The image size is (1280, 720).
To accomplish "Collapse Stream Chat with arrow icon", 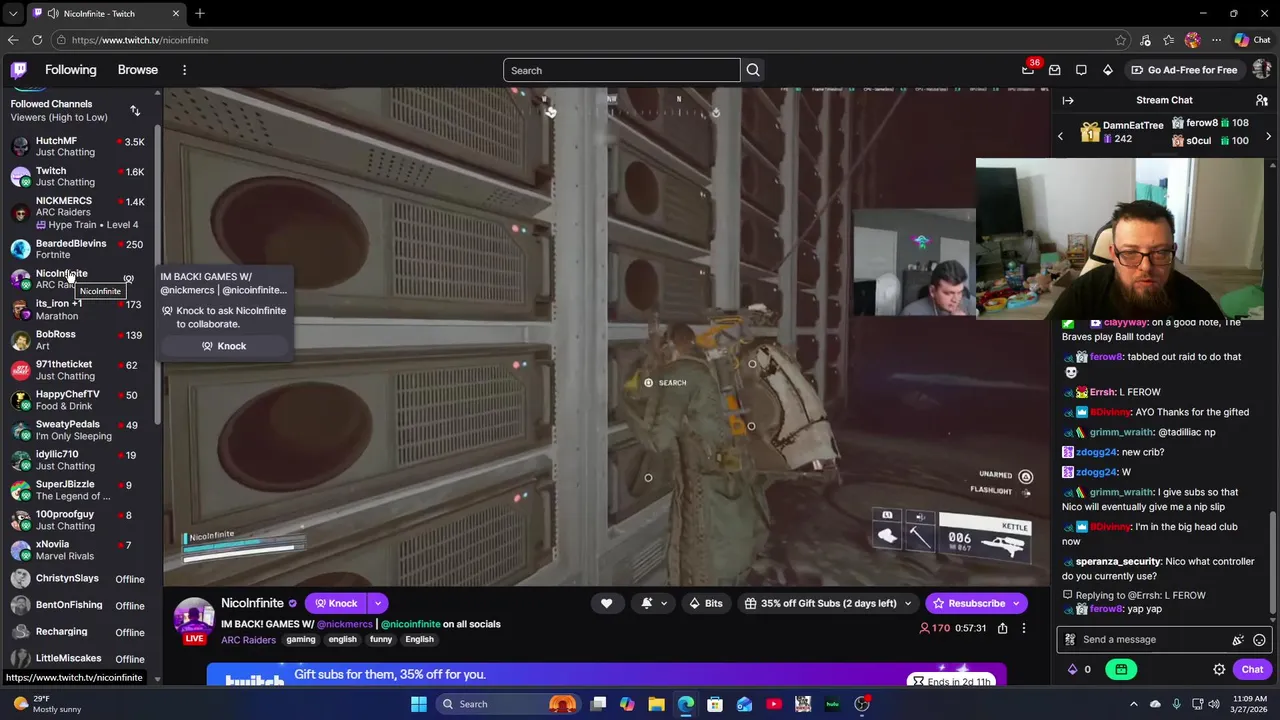I will 1068,100.
